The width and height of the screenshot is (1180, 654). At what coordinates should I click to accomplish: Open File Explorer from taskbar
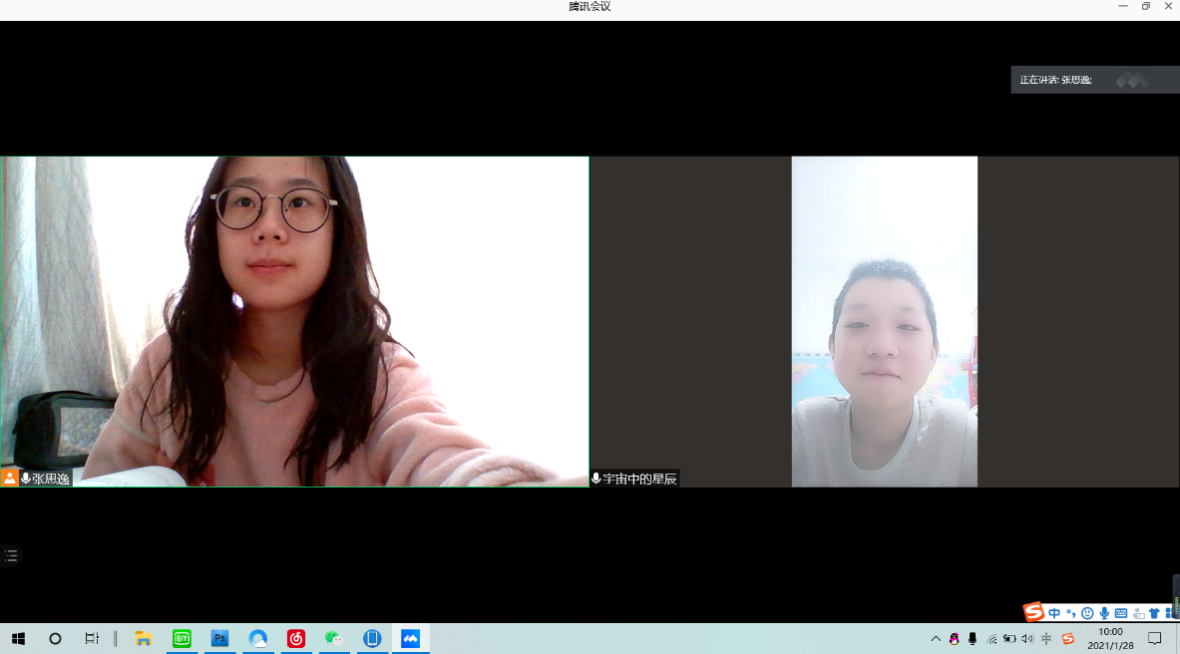pos(143,639)
